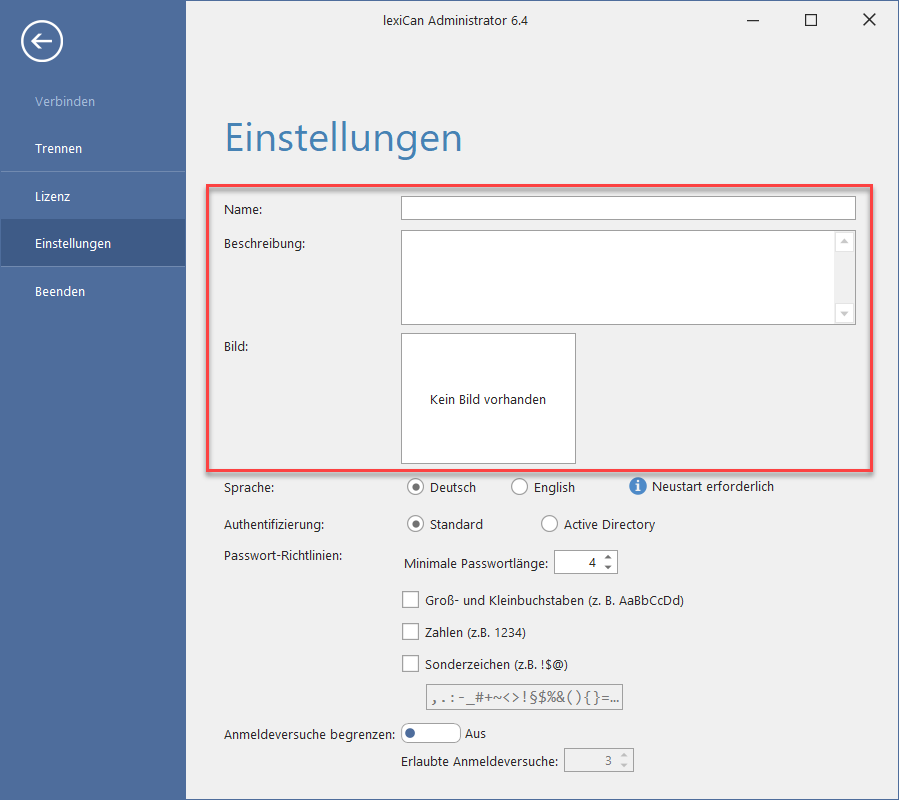Click the back arrow icon
The height and width of the screenshot is (800, 899).
pyautogui.click(x=42, y=41)
